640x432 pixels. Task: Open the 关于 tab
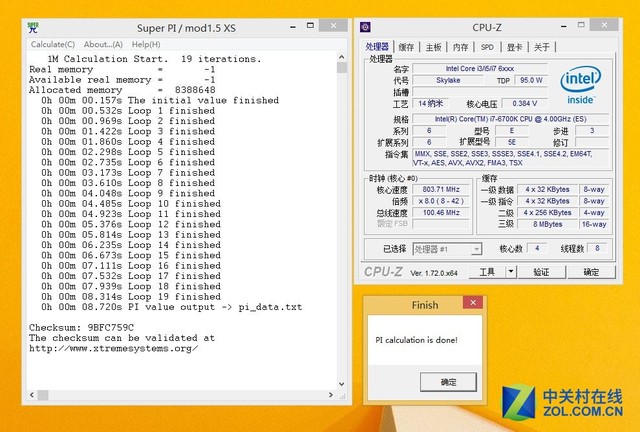pos(541,47)
